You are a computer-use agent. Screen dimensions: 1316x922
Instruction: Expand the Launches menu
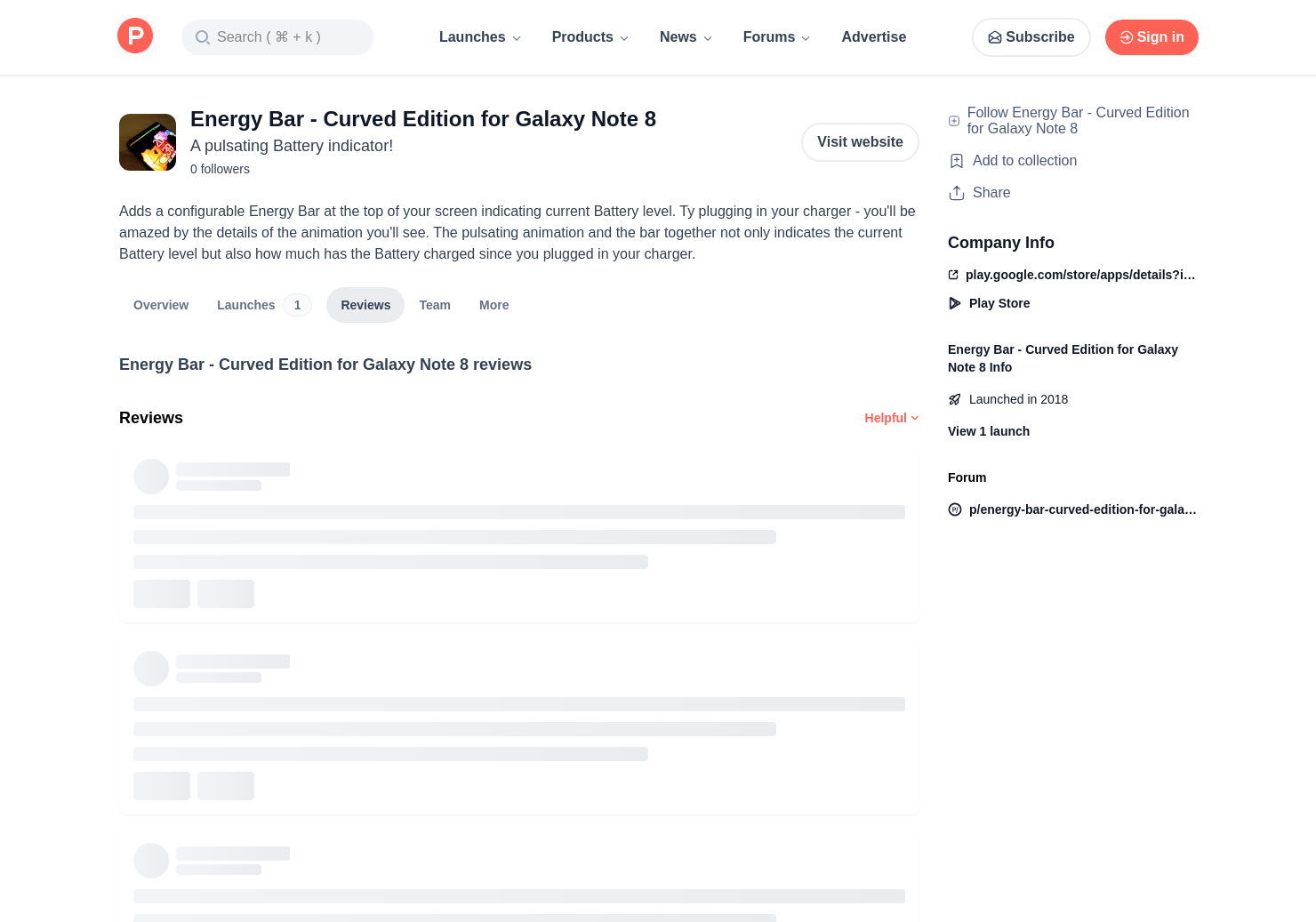click(x=480, y=37)
